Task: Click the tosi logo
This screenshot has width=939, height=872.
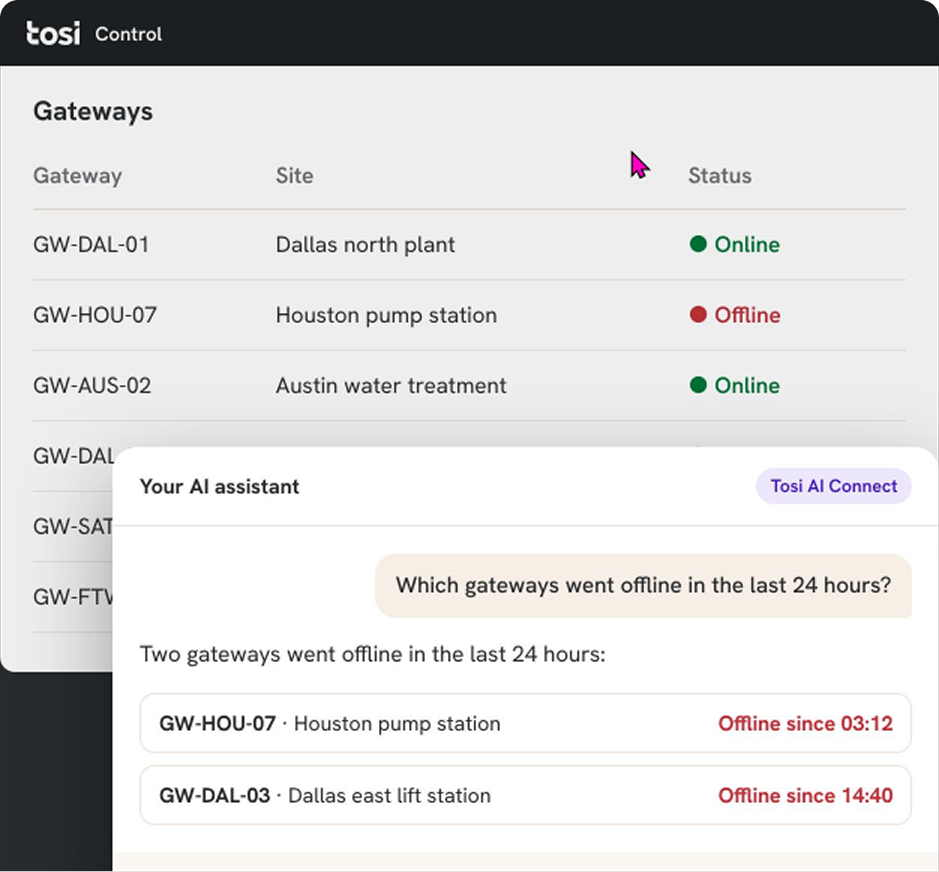Action: coord(53,34)
